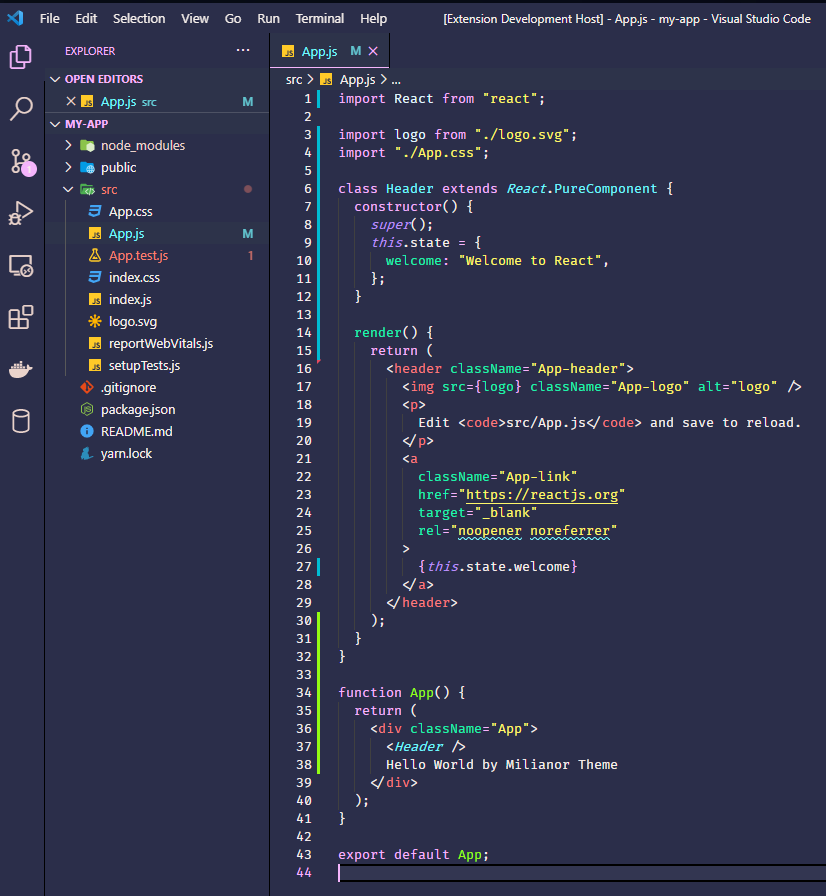This screenshot has height=896, width=826.
Task: Click the 'PureComponent' class name
Action: click(606, 189)
